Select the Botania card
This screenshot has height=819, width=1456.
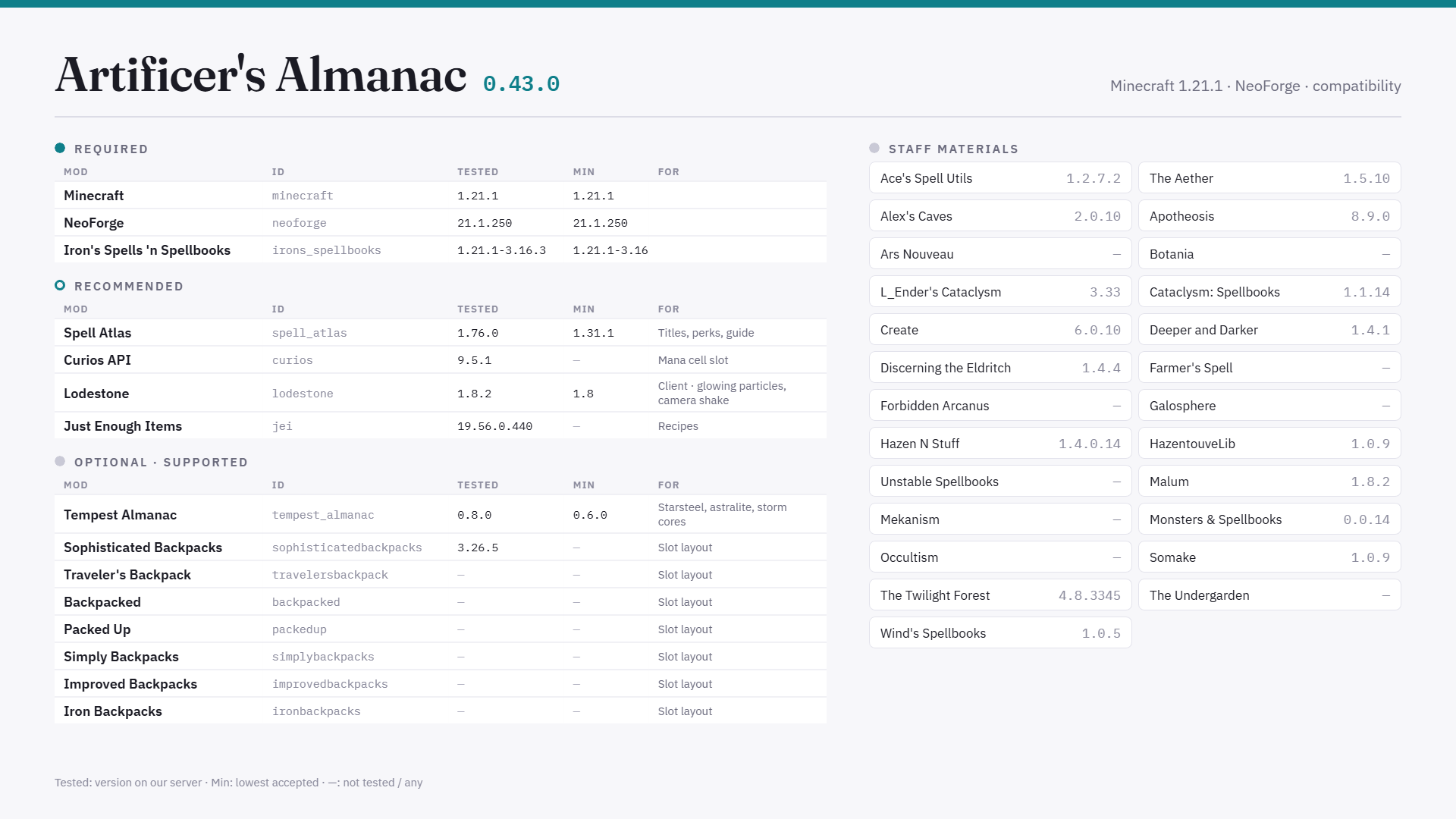pyautogui.click(x=1269, y=254)
